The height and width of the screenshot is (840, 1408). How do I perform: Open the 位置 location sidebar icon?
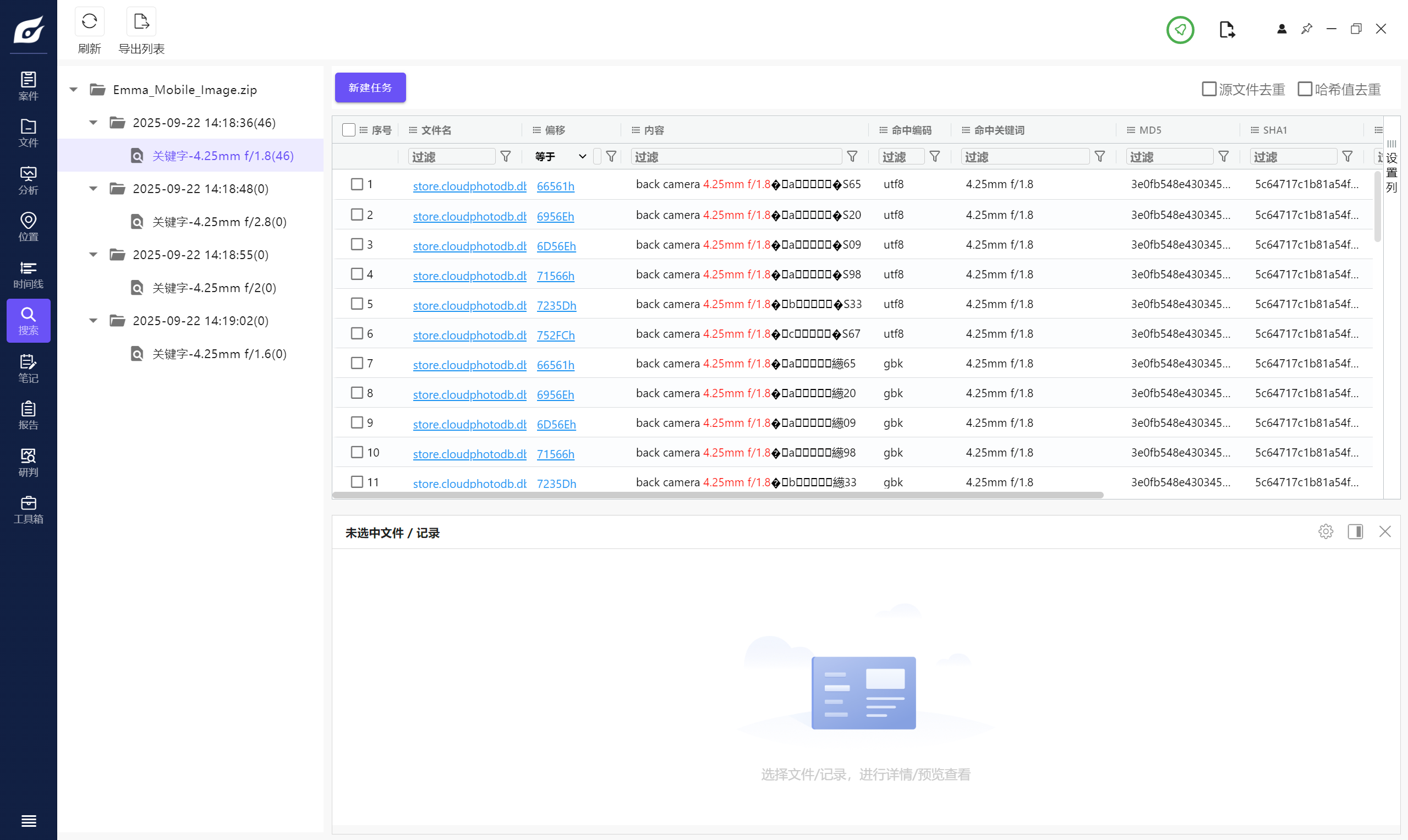(28, 227)
